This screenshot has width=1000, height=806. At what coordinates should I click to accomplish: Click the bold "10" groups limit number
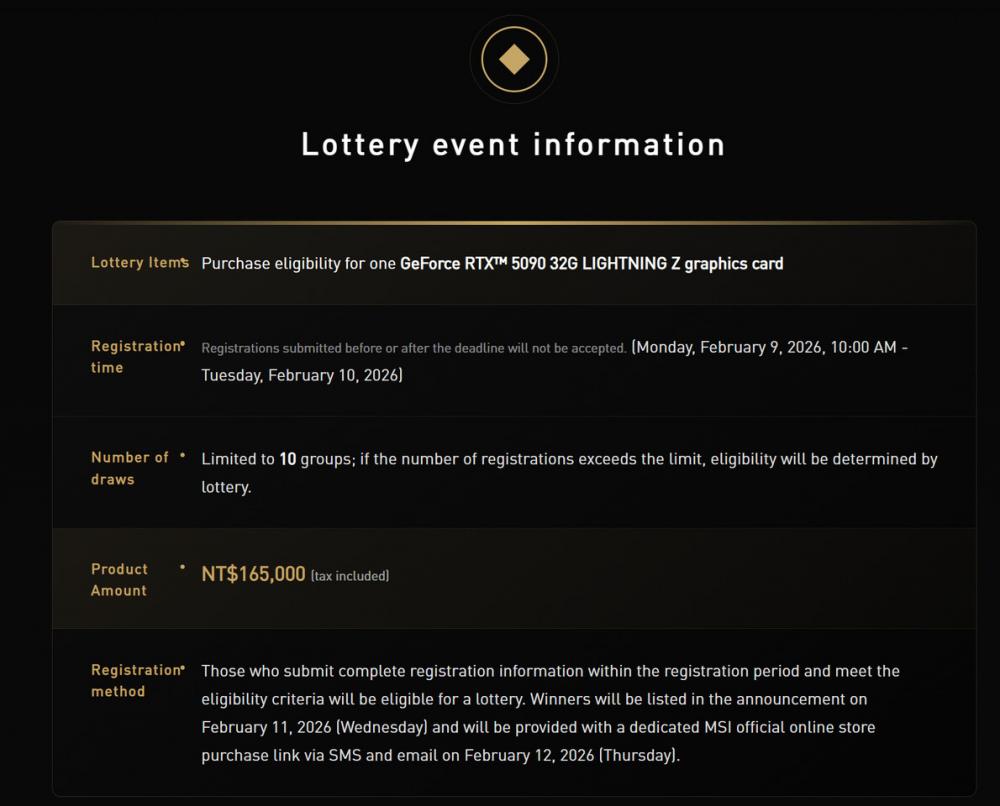[288, 460]
